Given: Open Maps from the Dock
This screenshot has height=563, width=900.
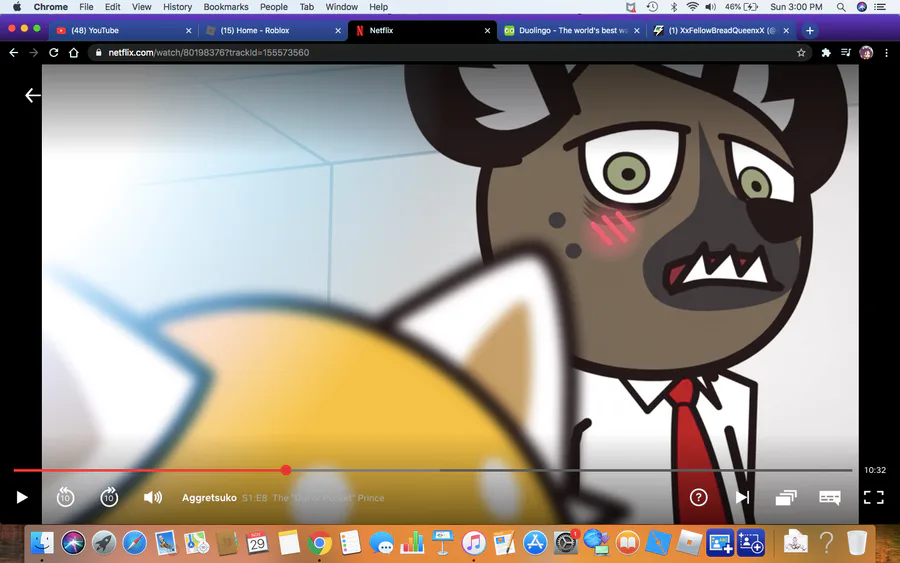Looking at the screenshot, I should pyautogui.click(x=196, y=542).
